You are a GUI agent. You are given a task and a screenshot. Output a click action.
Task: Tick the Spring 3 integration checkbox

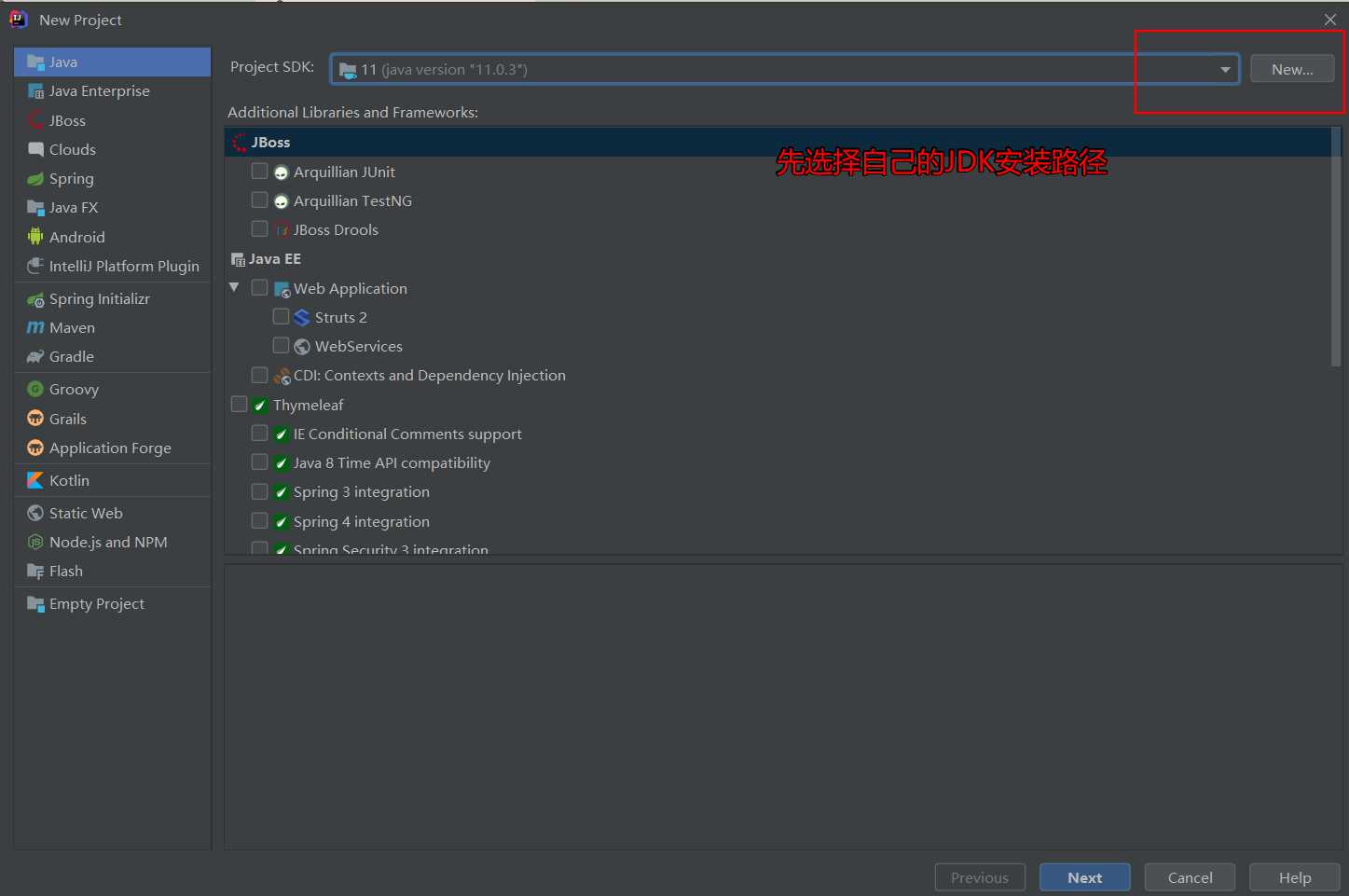point(260,491)
